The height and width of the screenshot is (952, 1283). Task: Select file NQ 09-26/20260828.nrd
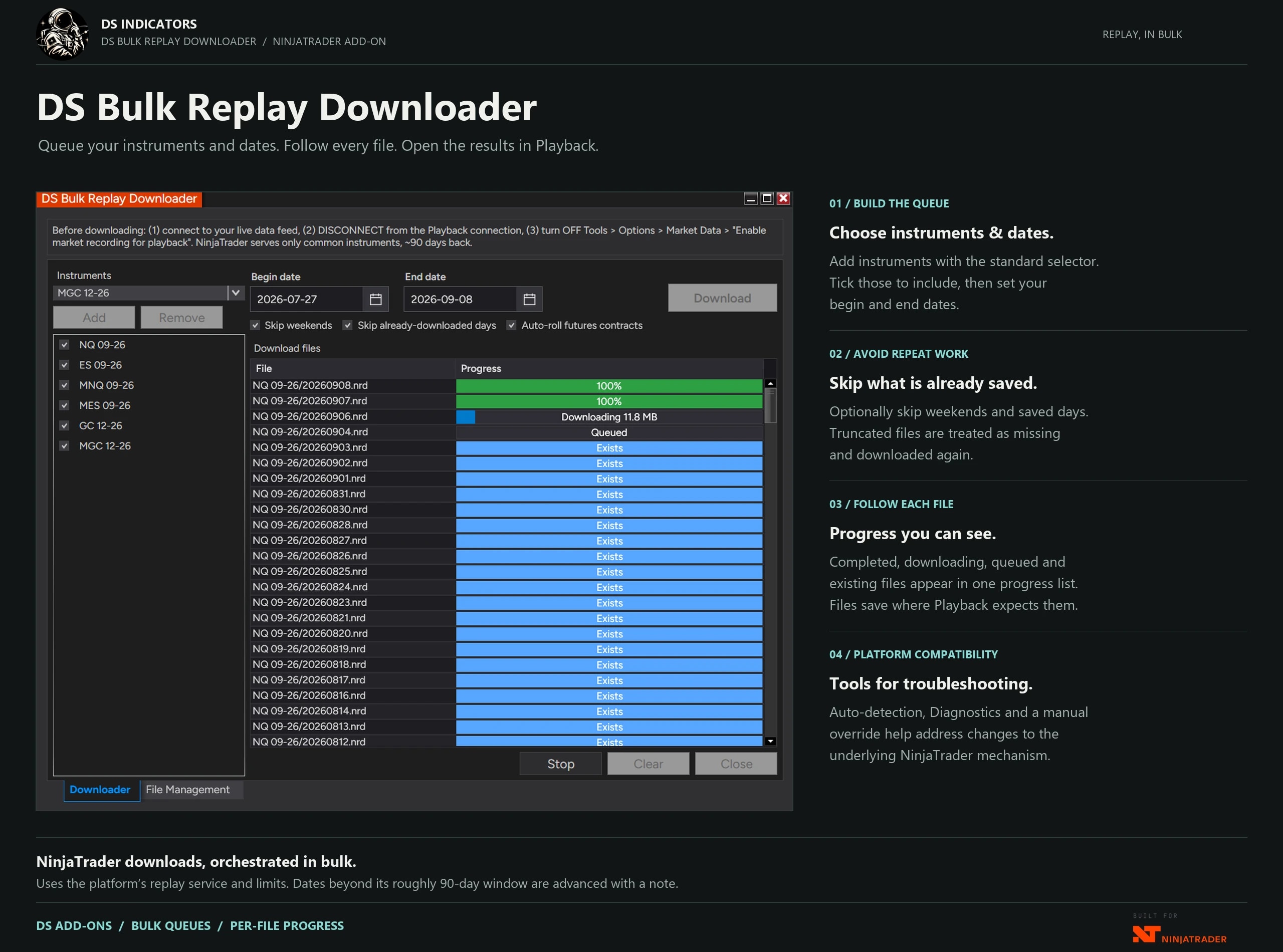pos(310,525)
